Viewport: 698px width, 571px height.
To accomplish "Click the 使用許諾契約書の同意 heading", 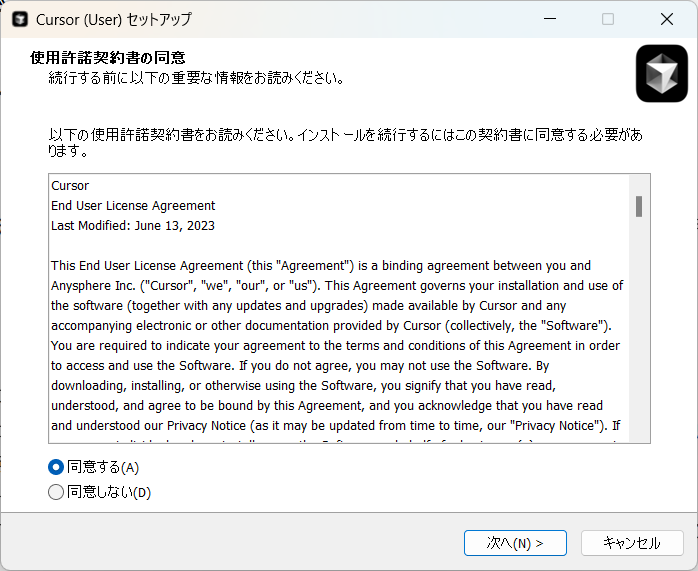I will click(108, 57).
